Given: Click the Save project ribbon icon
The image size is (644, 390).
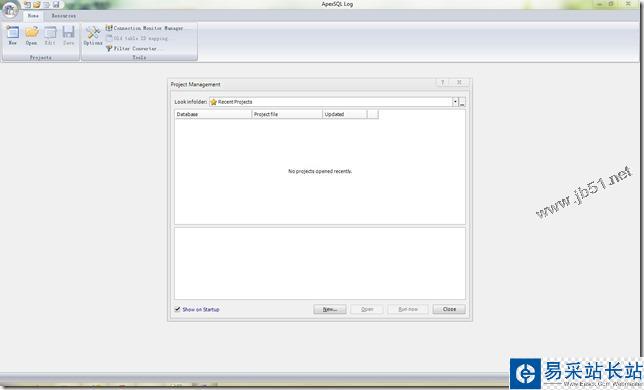Looking at the screenshot, I should coord(69,35).
